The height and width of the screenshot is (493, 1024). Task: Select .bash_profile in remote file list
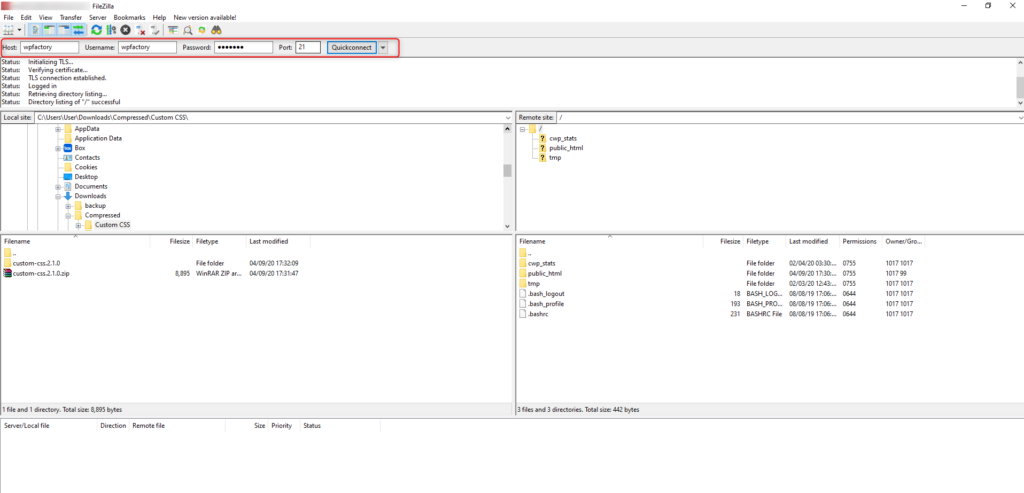[x=545, y=304]
